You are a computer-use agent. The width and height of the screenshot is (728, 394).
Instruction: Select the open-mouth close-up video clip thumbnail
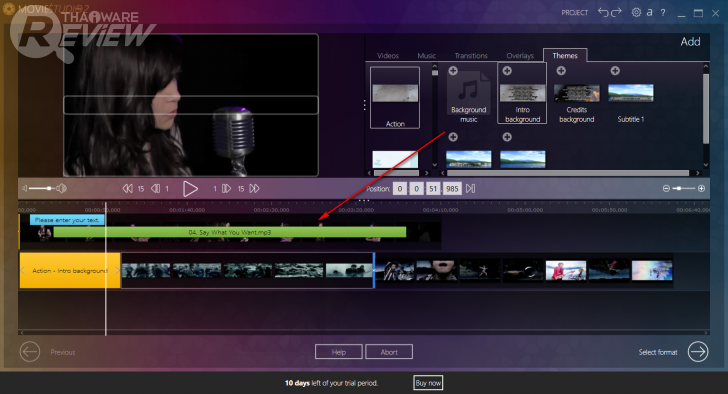437,270
